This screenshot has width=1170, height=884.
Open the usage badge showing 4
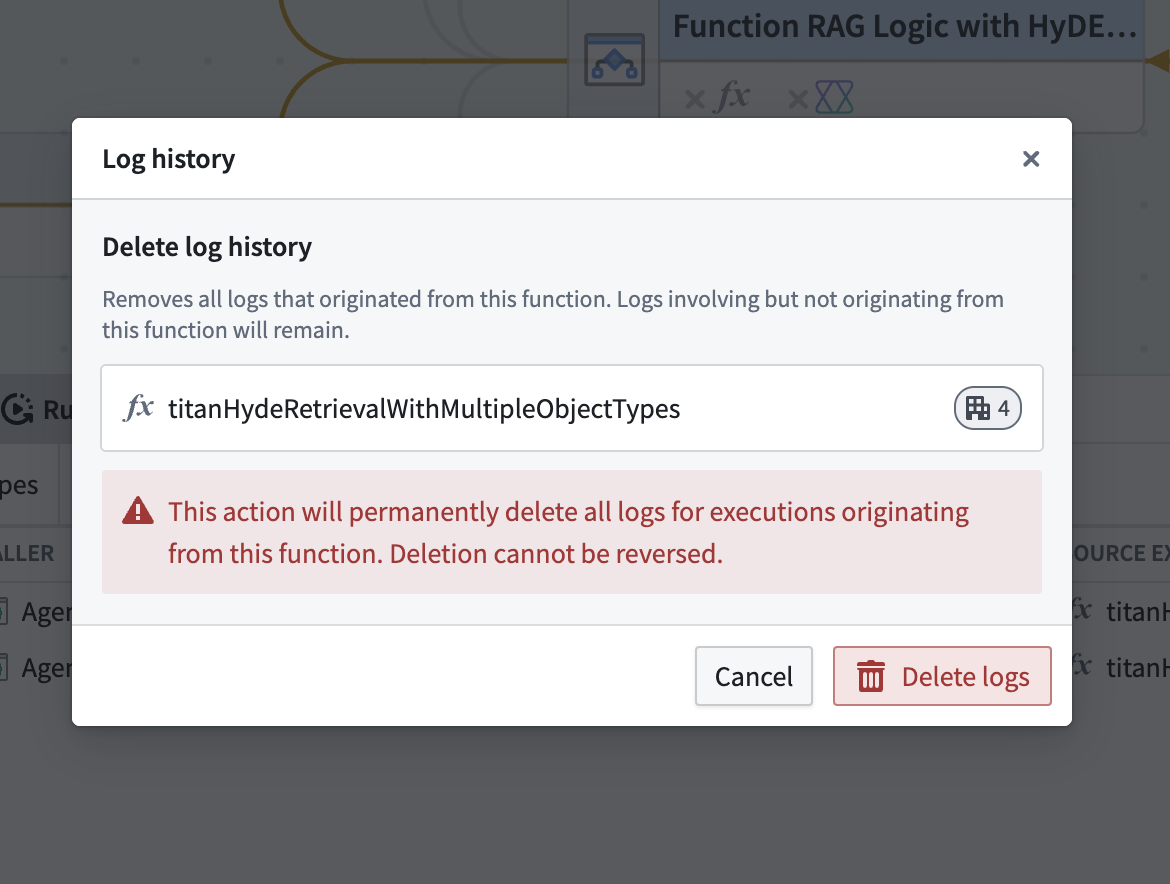tap(987, 408)
